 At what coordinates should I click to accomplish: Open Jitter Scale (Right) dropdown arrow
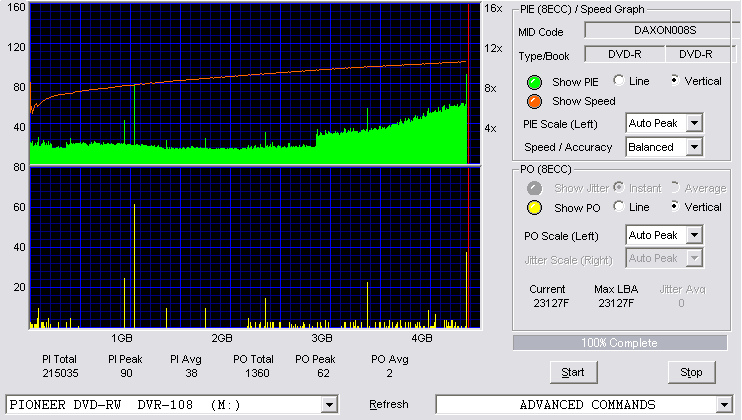tap(694, 258)
